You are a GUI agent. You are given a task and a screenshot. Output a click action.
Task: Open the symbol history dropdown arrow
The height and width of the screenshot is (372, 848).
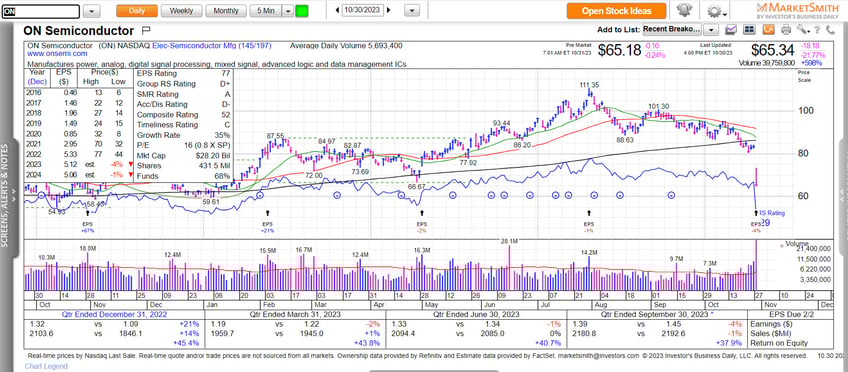click(92, 11)
